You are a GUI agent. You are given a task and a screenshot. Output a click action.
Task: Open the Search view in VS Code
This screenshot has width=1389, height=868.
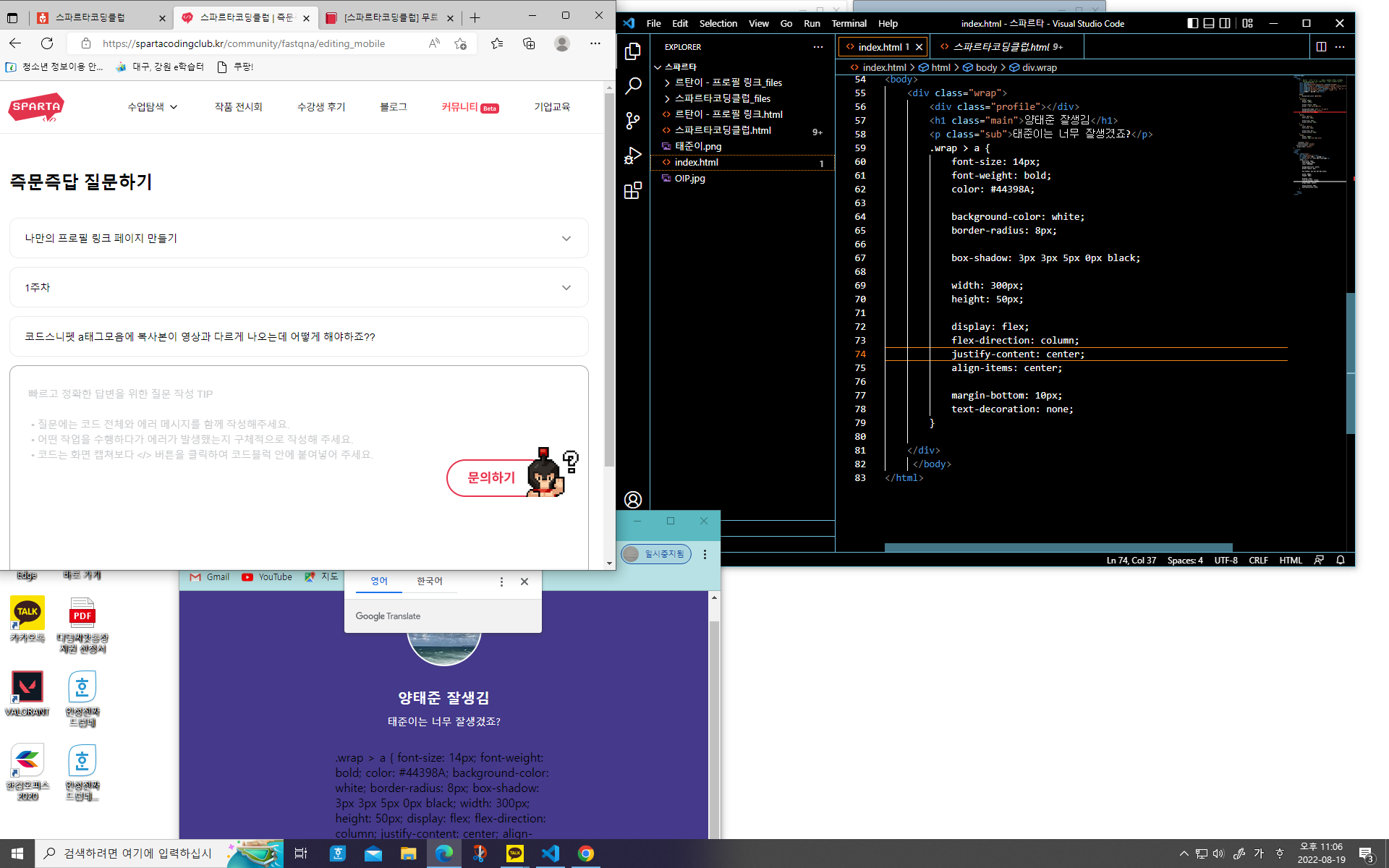[x=633, y=86]
